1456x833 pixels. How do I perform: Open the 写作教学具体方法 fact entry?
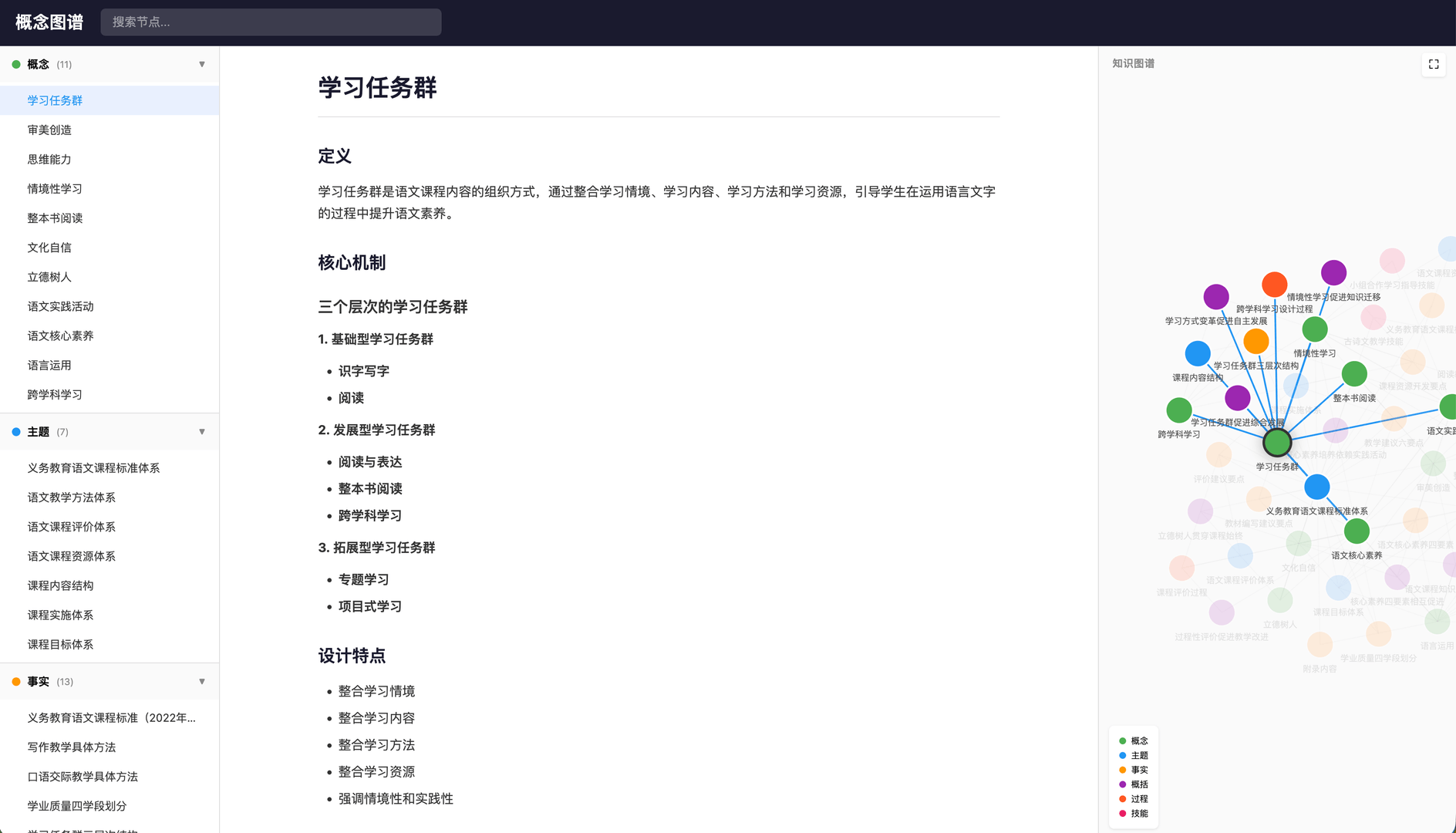(110, 747)
